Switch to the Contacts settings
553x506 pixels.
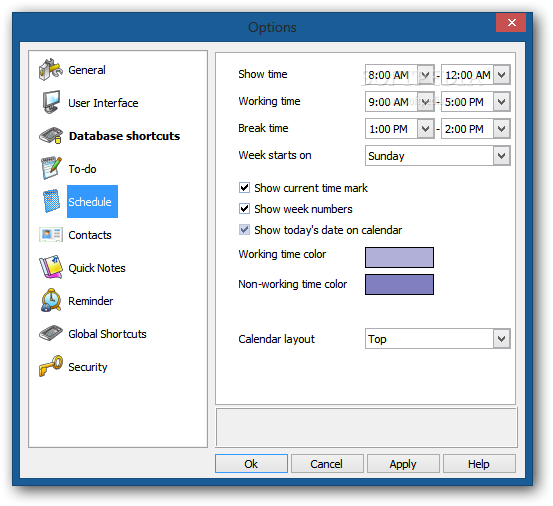pos(90,235)
